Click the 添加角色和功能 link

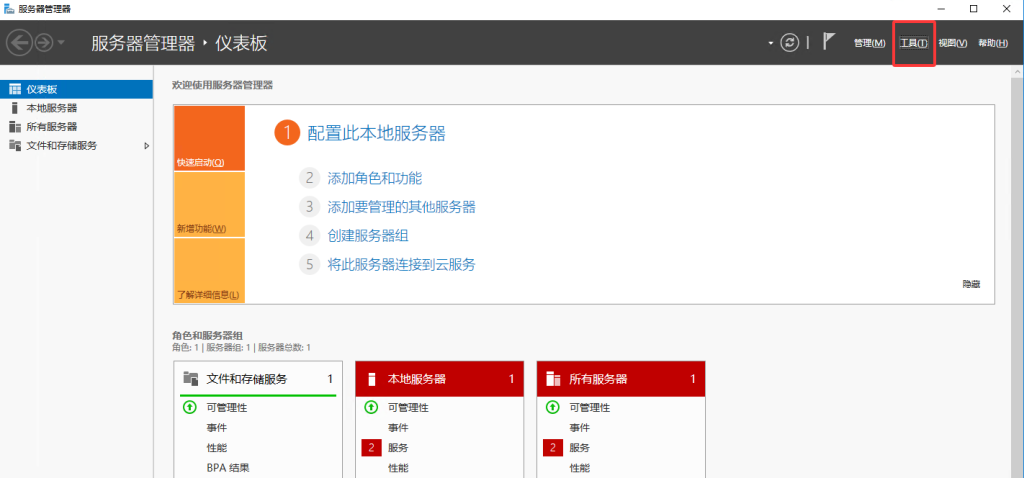(375, 178)
